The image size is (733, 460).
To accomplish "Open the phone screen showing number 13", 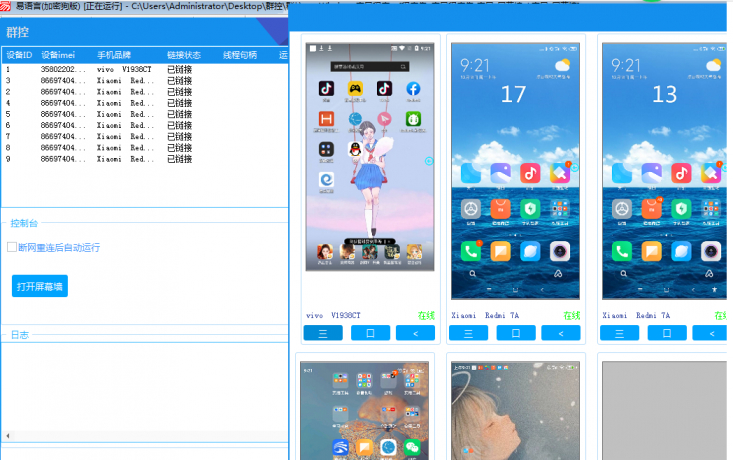I will tap(664, 171).
